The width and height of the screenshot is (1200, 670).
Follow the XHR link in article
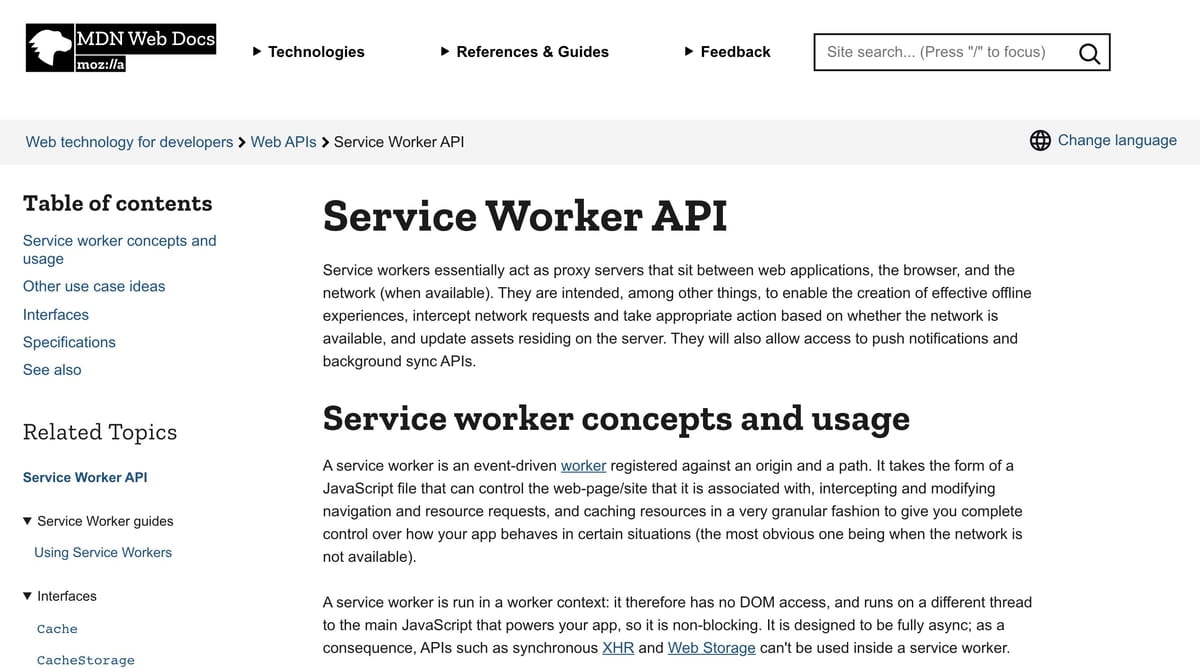tap(618, 648)
